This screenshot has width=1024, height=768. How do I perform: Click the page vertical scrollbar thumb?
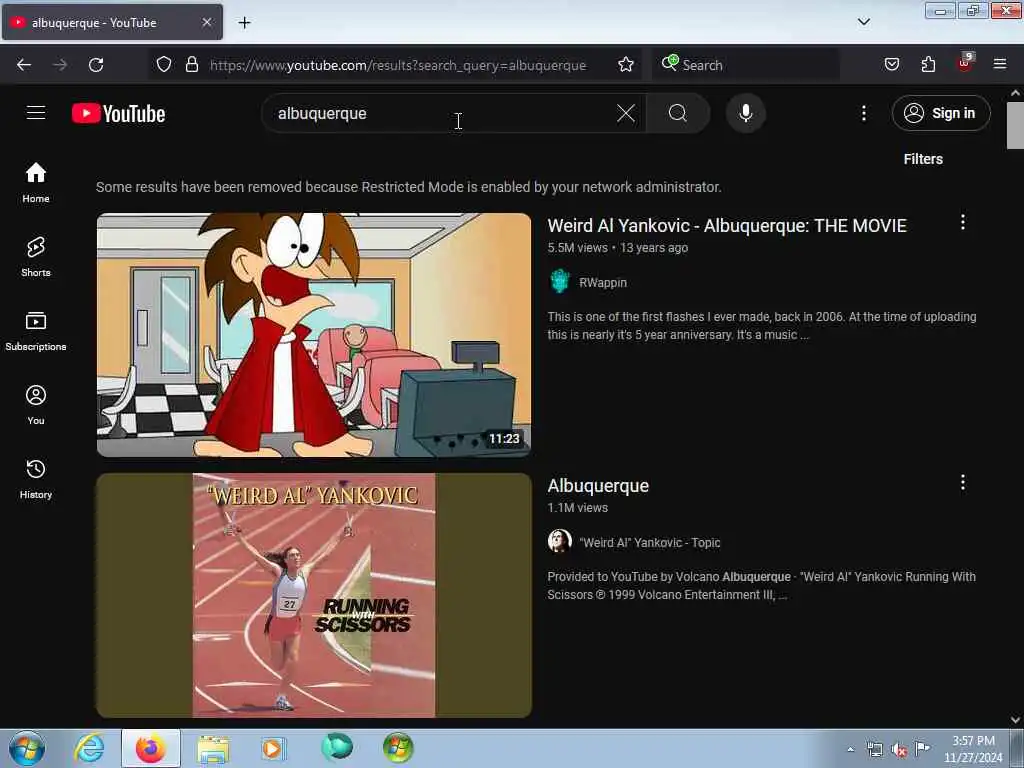[x=1015, y=125]
